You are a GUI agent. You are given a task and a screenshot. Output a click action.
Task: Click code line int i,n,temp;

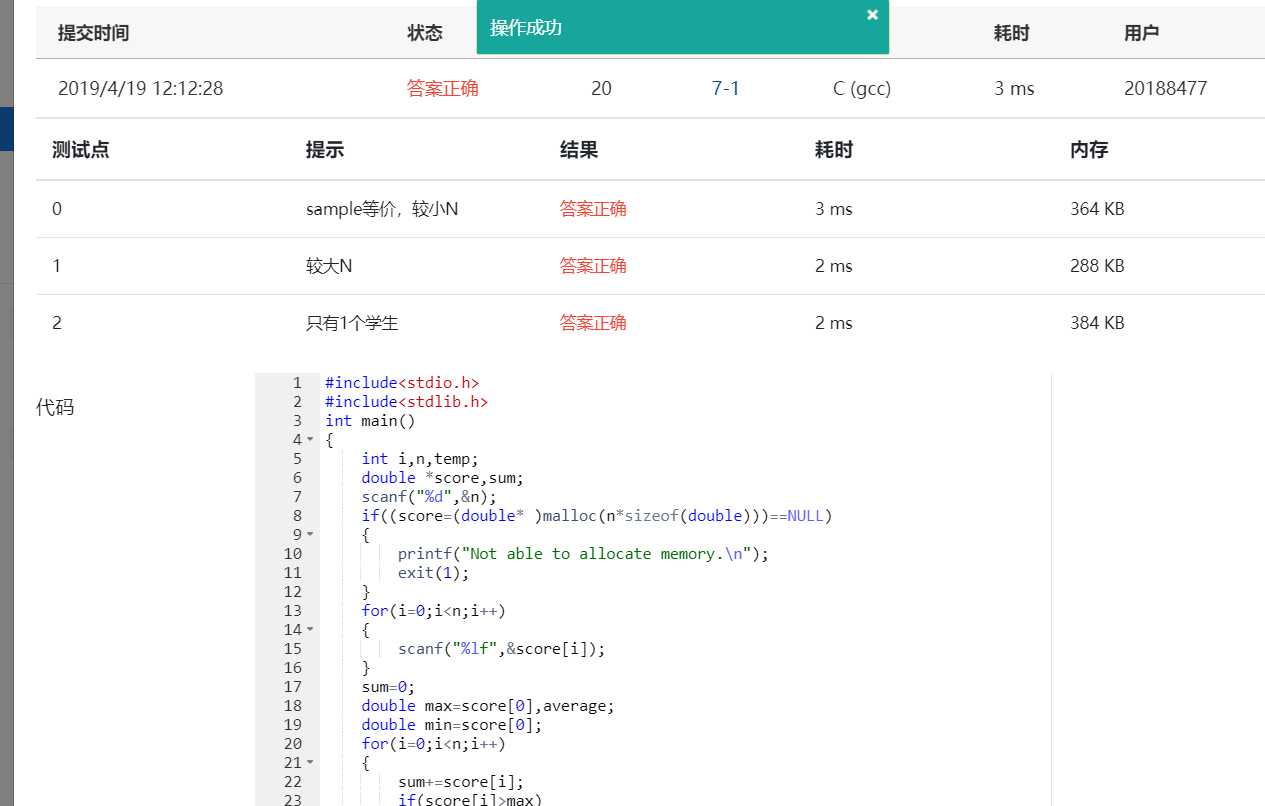pyautogui.click(x=421, y=459)
